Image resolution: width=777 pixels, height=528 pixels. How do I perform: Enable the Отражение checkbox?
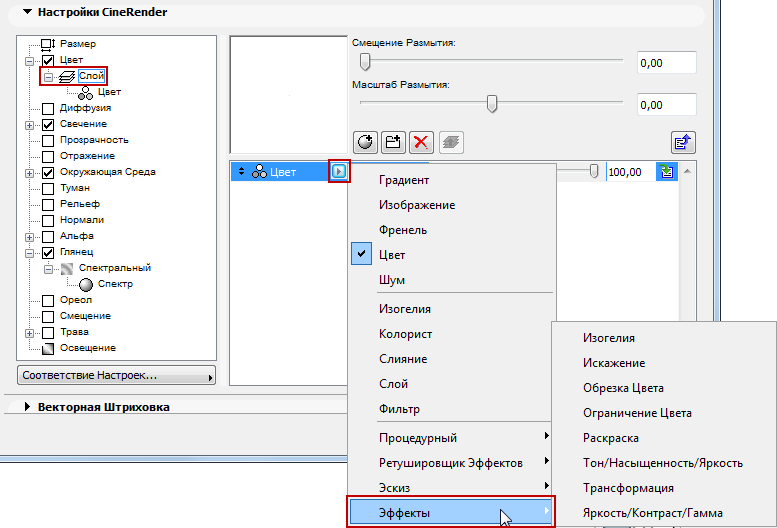click(x=48, y=157)
